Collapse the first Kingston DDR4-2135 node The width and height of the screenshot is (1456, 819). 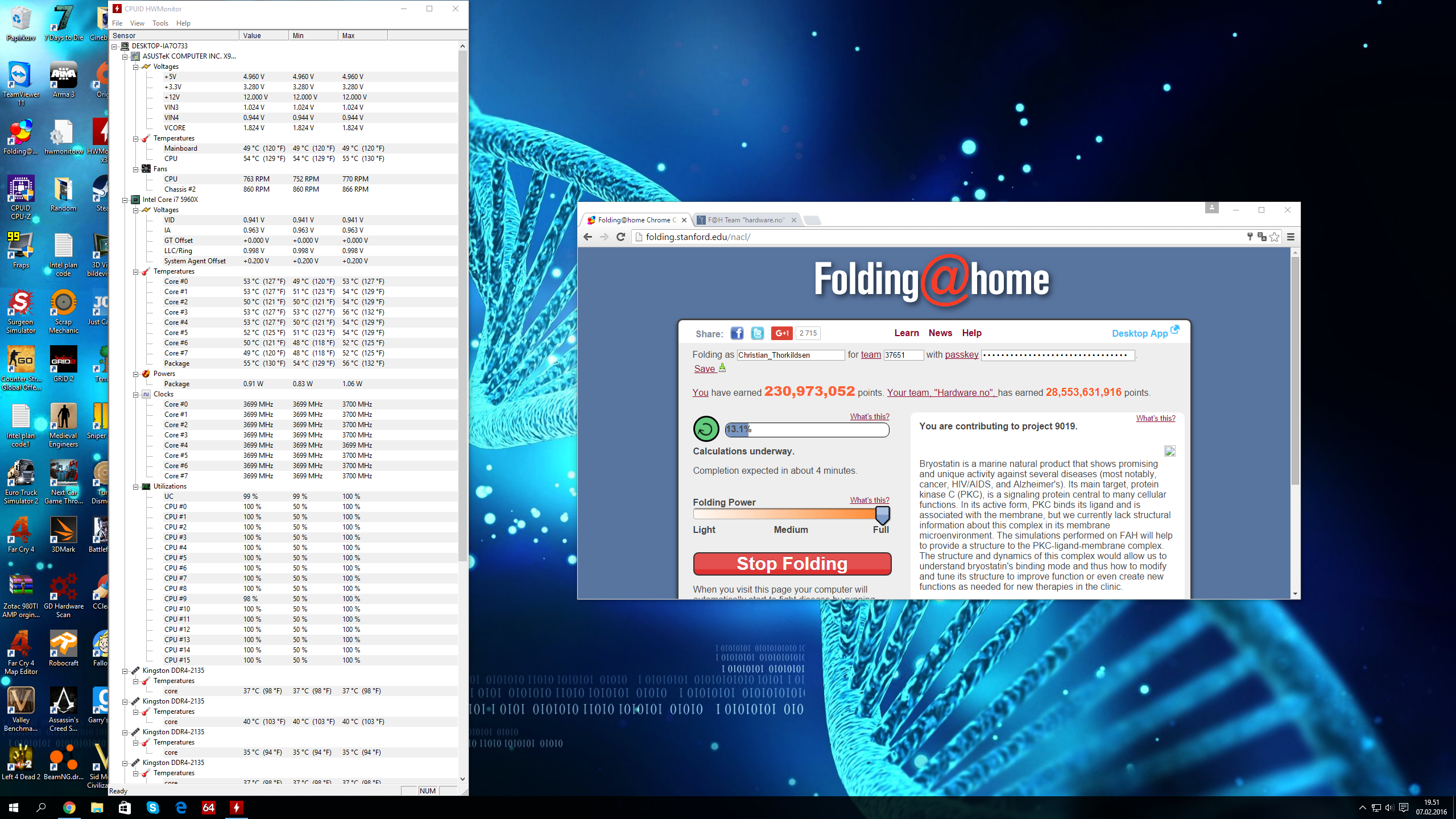pyautogui.click(x=125, y=671)
